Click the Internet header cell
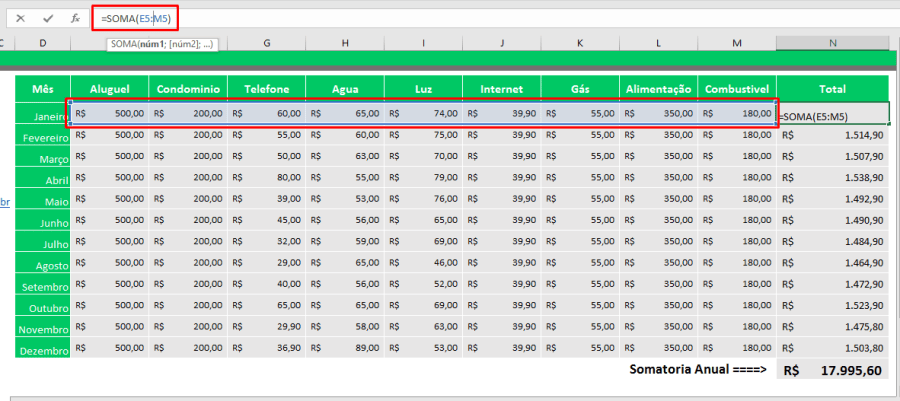Image resolution: width=900 pixels, height=401 pixels. [502, 89]
